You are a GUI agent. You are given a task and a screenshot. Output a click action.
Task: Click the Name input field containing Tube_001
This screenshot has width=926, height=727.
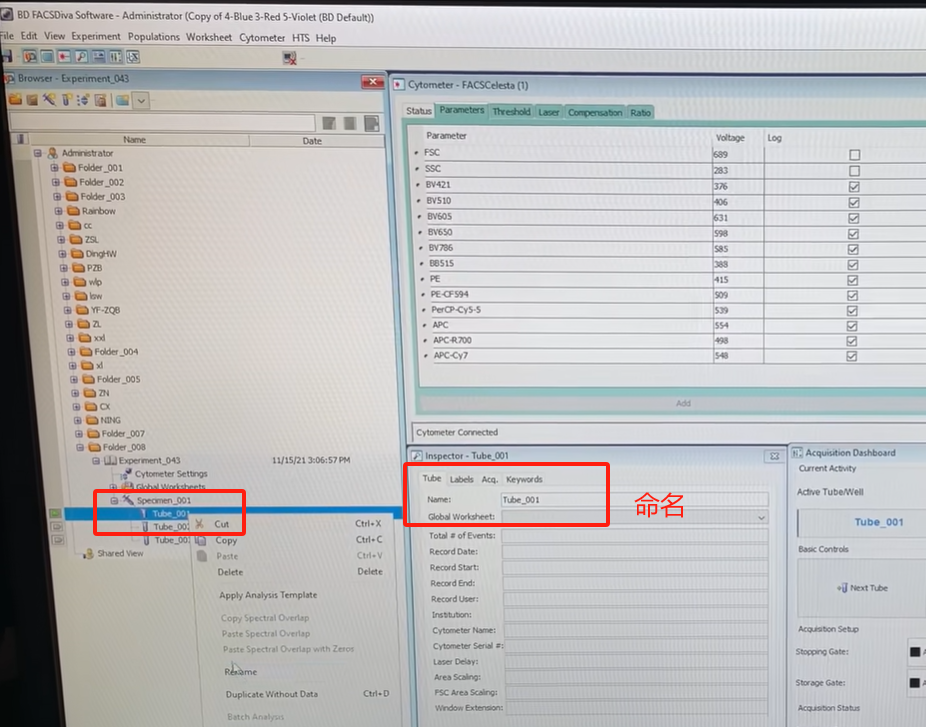pyautogui.click(x=634, y=500)
